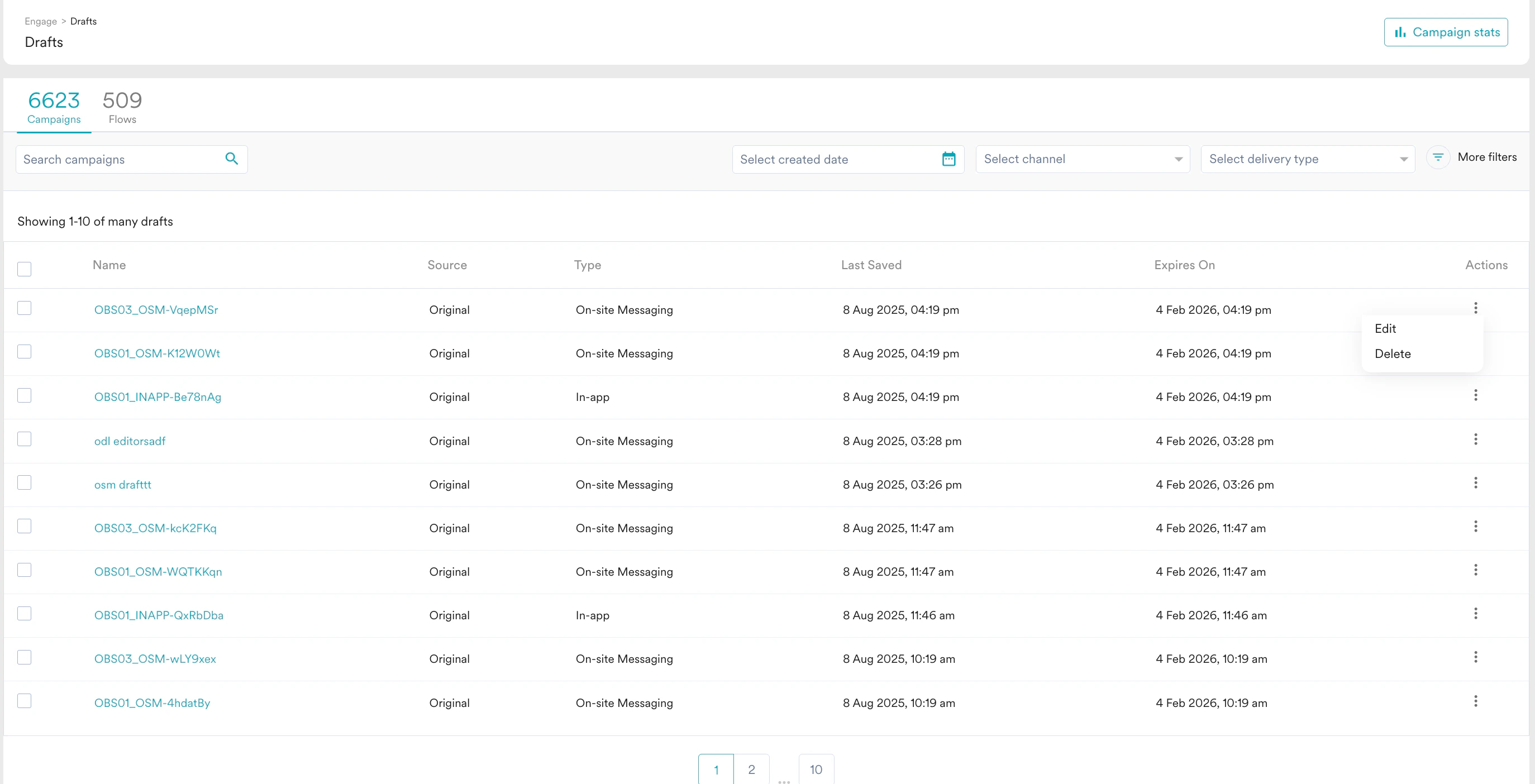This screenshot has height=784, width=1535.
Task: Expand the Select channel dropdown
Action: pos(1082,159)
